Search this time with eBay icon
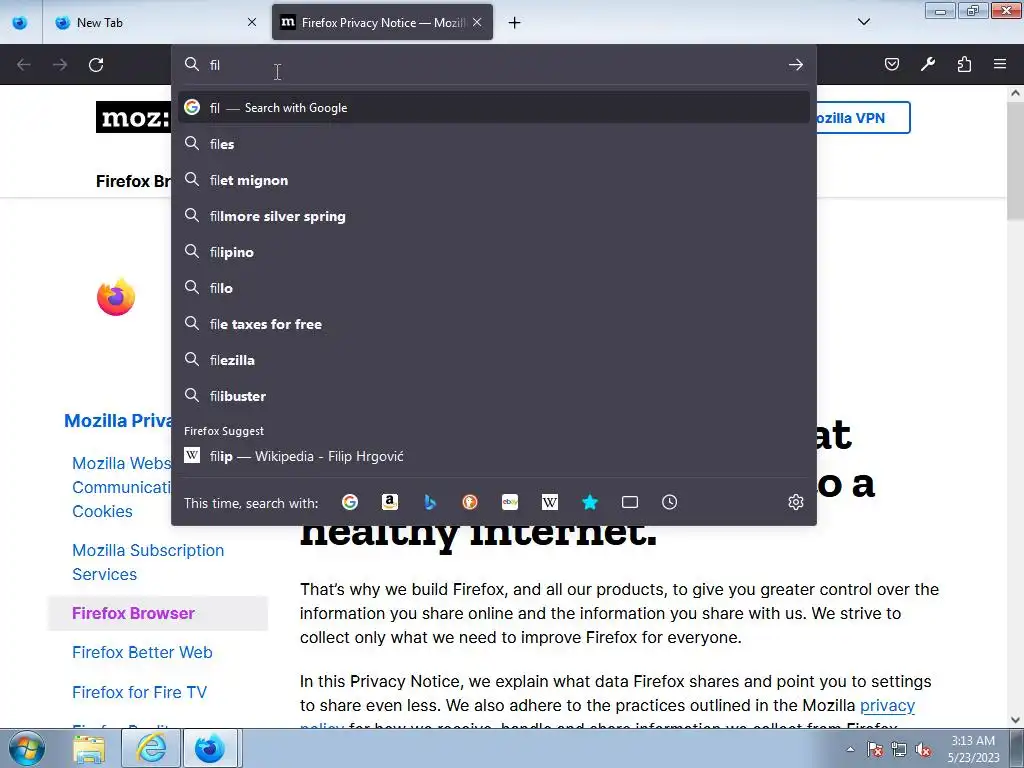The image size is (1024, 768). tap(510, 502)
